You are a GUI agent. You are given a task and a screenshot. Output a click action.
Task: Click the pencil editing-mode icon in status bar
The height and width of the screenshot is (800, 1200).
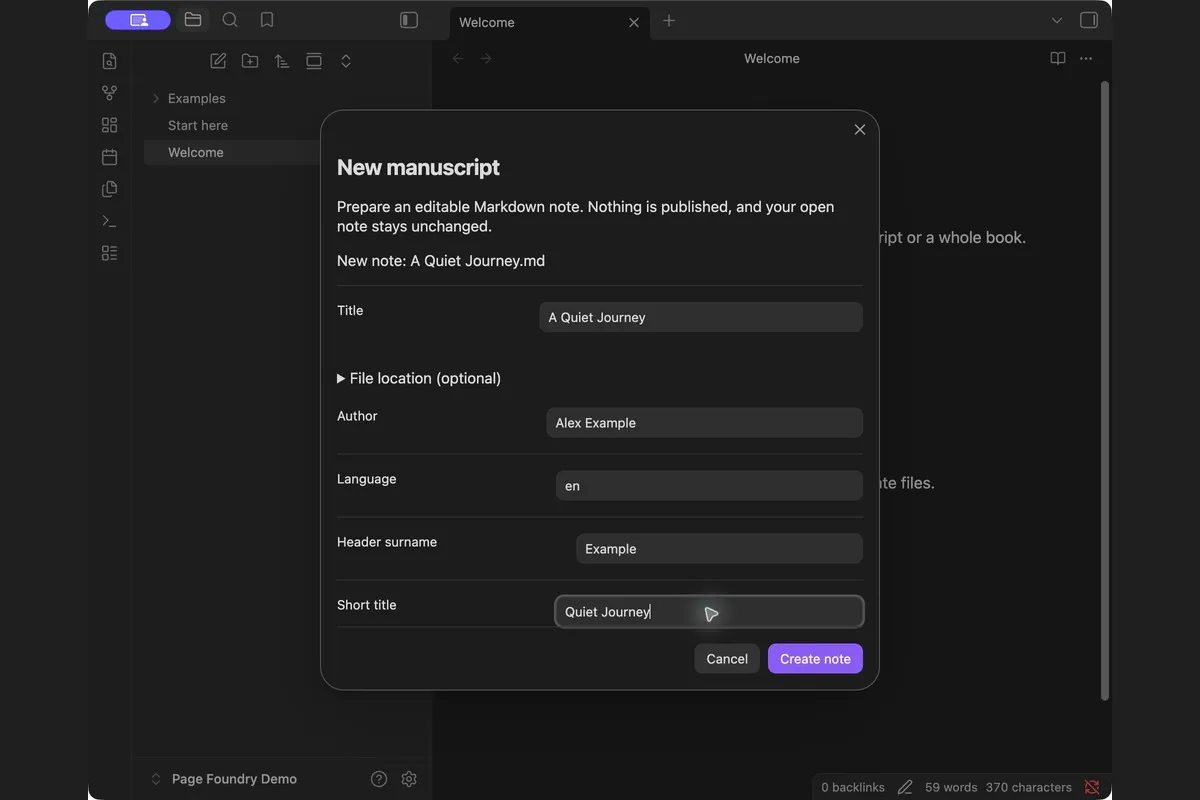[905, 787]
